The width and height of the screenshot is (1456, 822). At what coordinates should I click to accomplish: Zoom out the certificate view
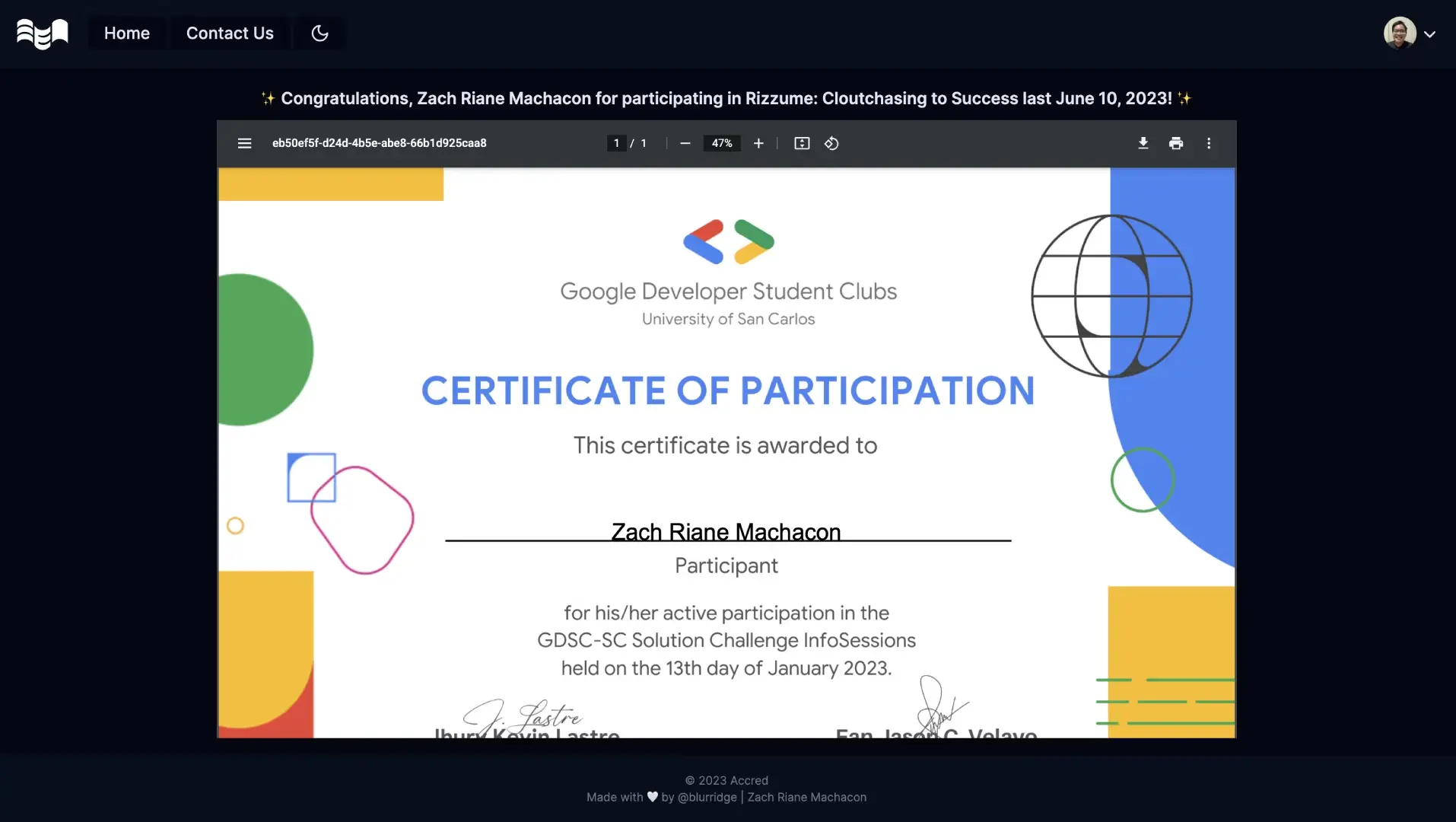coord(685,143)
